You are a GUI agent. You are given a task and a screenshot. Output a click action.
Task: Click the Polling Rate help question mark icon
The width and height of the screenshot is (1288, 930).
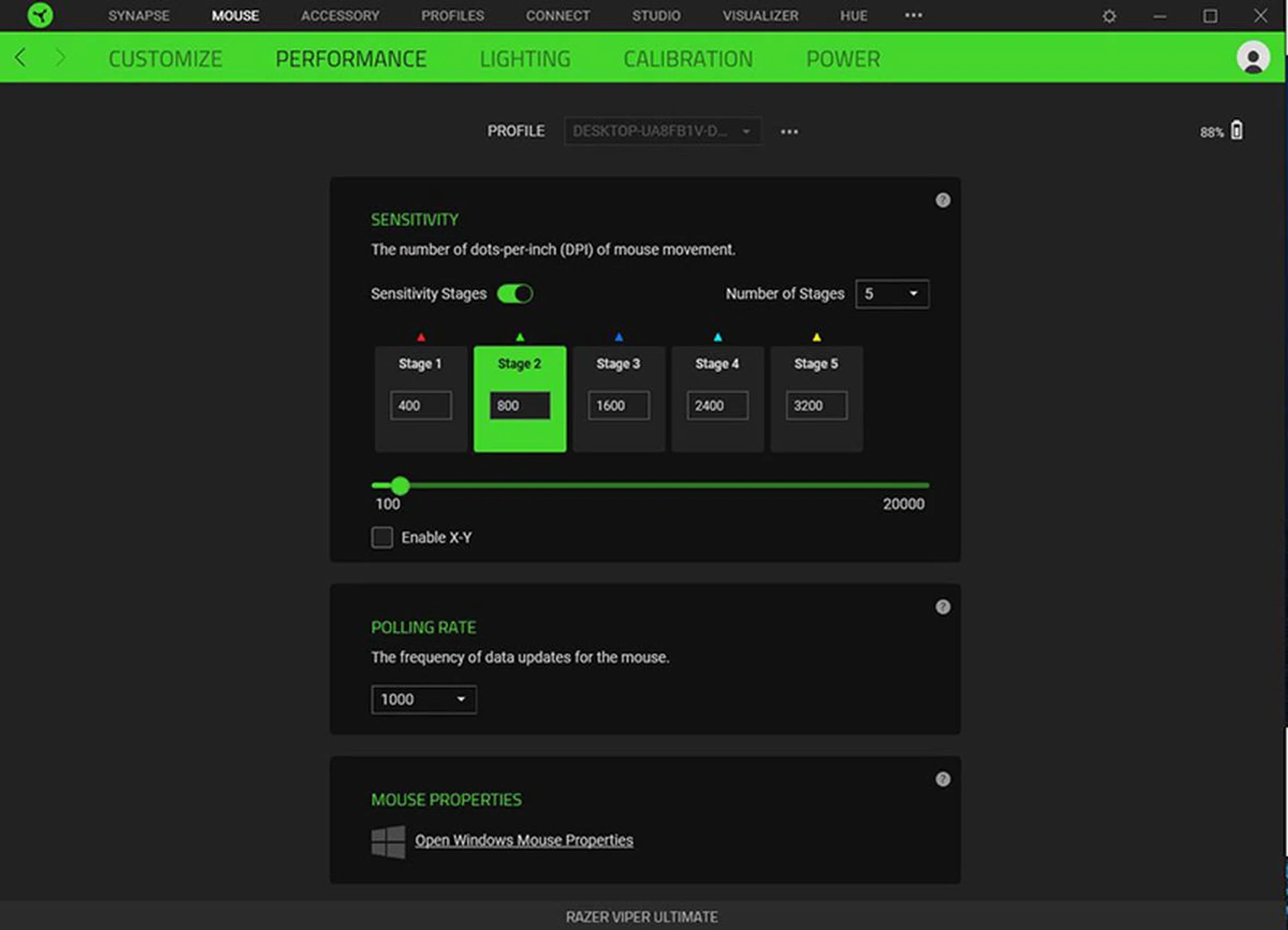tap(943, 607)
